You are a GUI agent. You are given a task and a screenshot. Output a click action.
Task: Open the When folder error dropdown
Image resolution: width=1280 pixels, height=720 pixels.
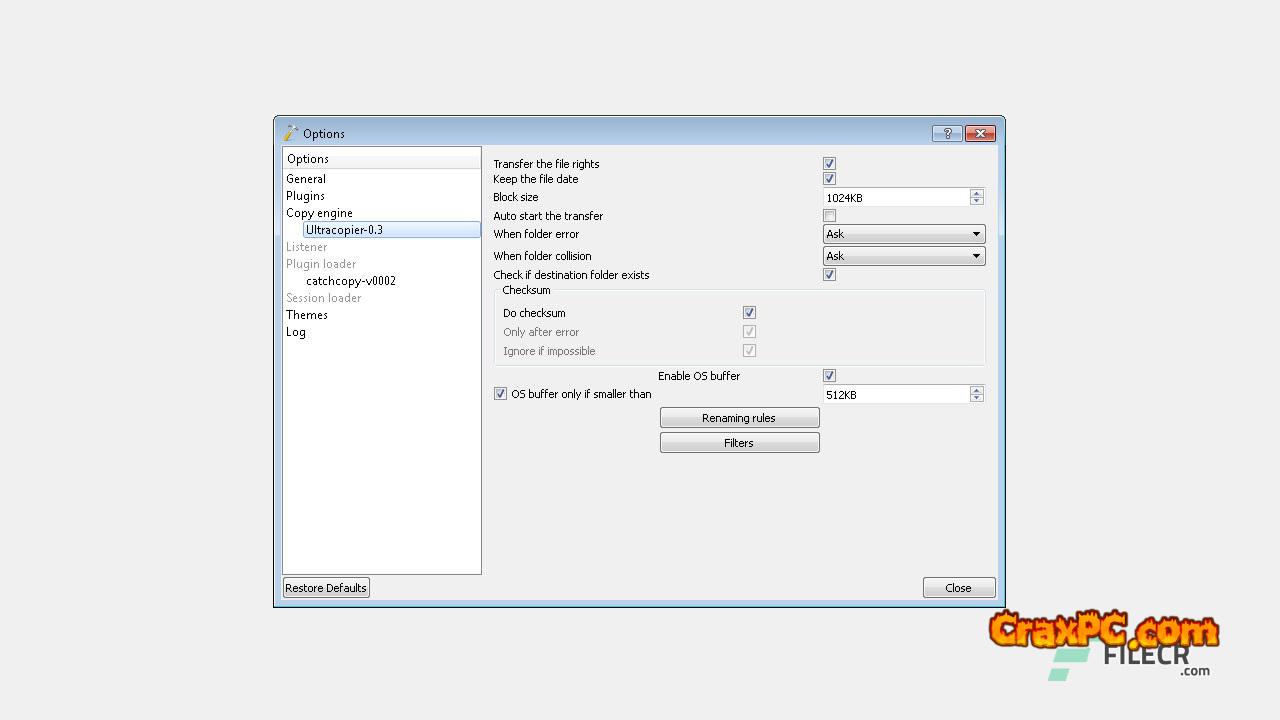(903, 234)
